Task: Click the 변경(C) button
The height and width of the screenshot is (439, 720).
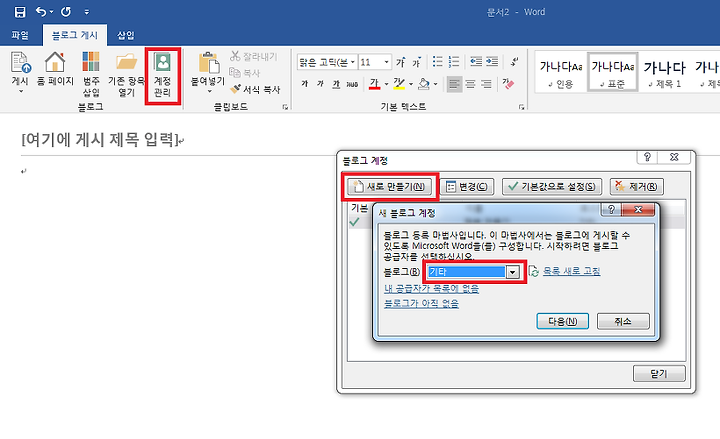Action: point(467,186)
